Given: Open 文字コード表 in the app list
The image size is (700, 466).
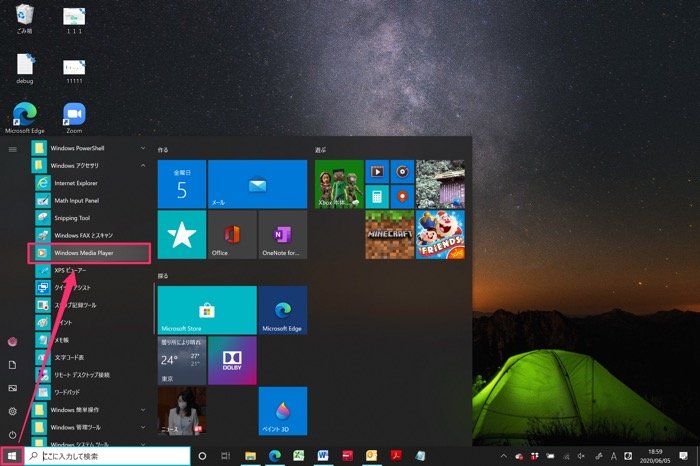Looking at the screenshot, I should (x=89, y=358).
